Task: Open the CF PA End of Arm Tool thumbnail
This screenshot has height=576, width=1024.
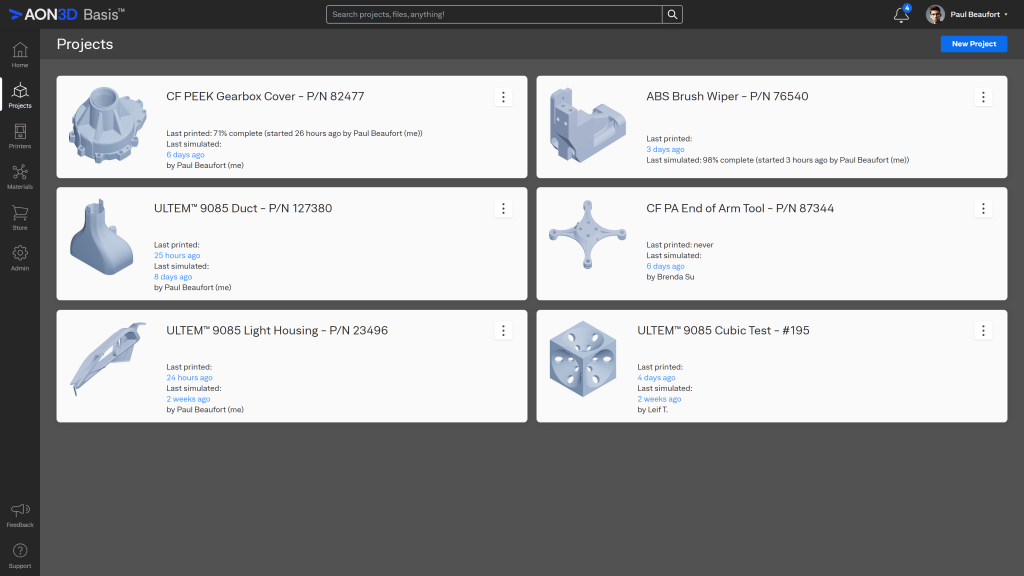Action: coord(588,235)
